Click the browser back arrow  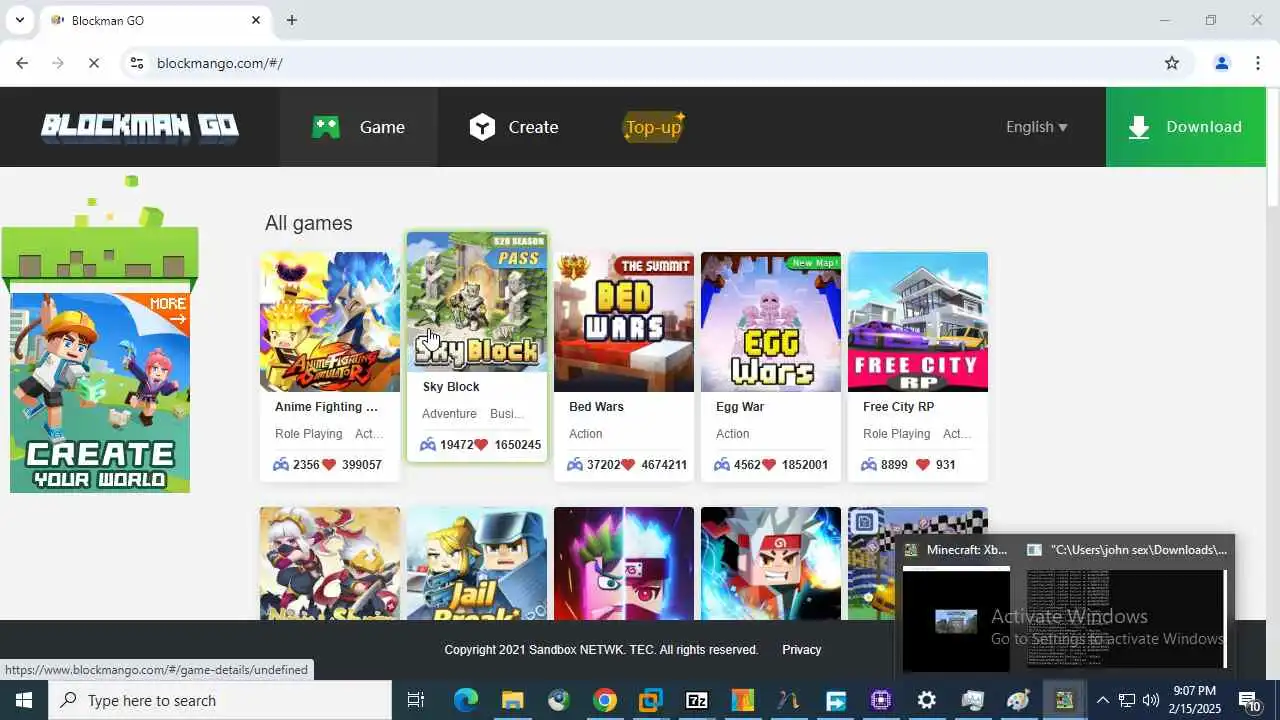pos(22,63)
